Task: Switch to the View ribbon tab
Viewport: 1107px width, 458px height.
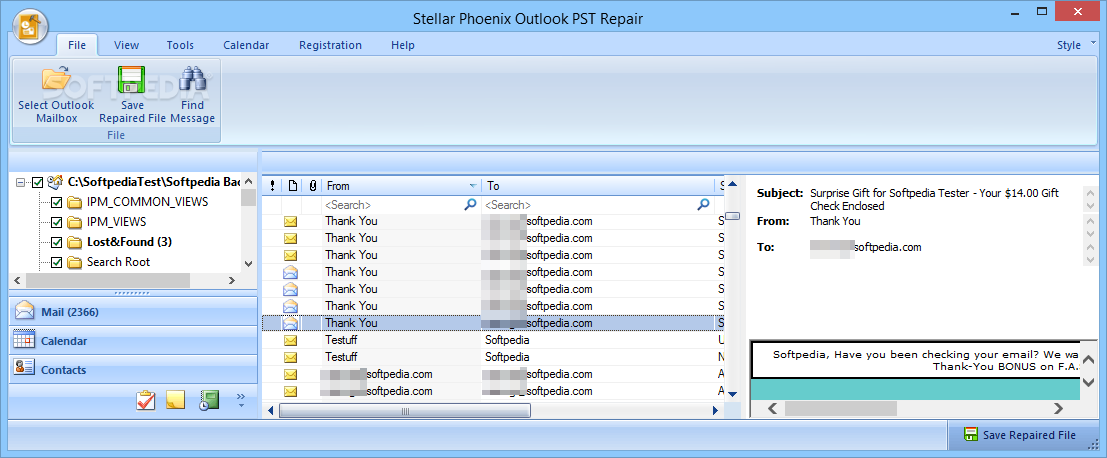Action: 126,45
